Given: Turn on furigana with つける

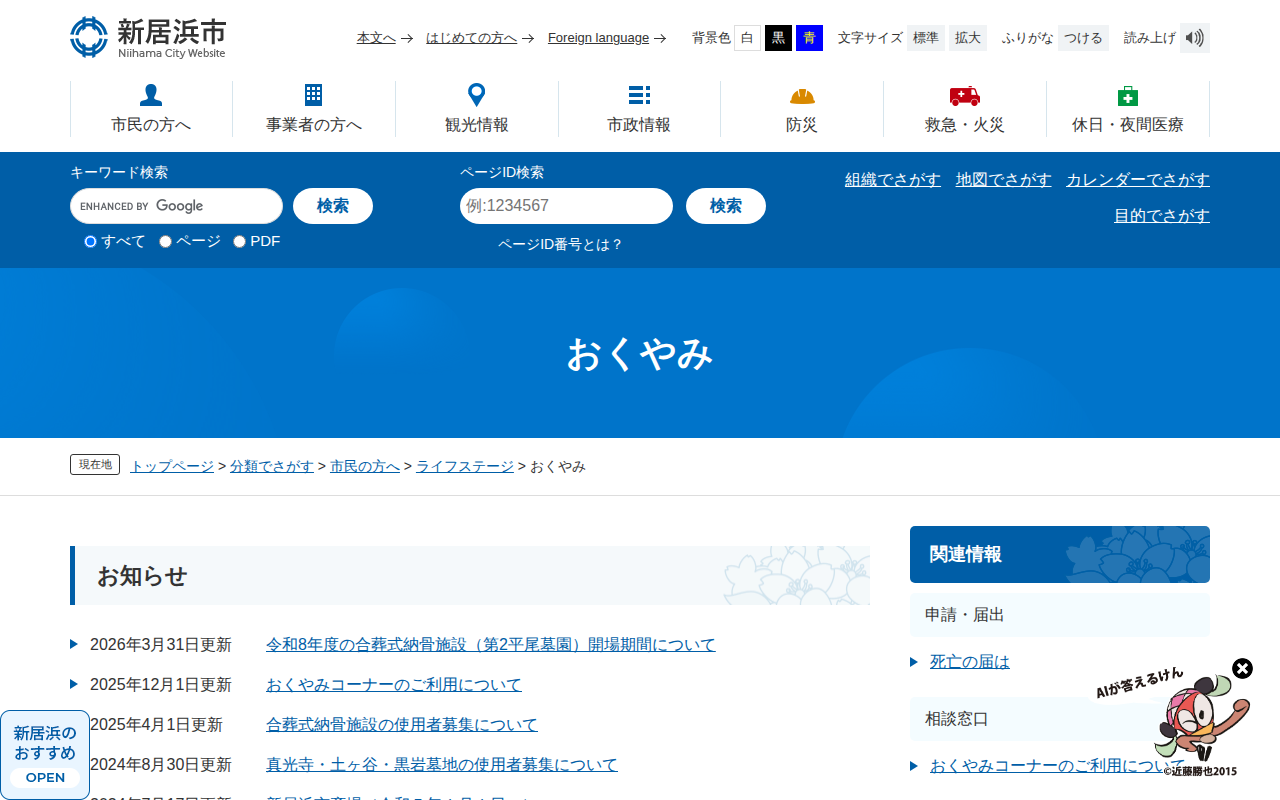Looking at the screenshot, I should coord(1083,38).
